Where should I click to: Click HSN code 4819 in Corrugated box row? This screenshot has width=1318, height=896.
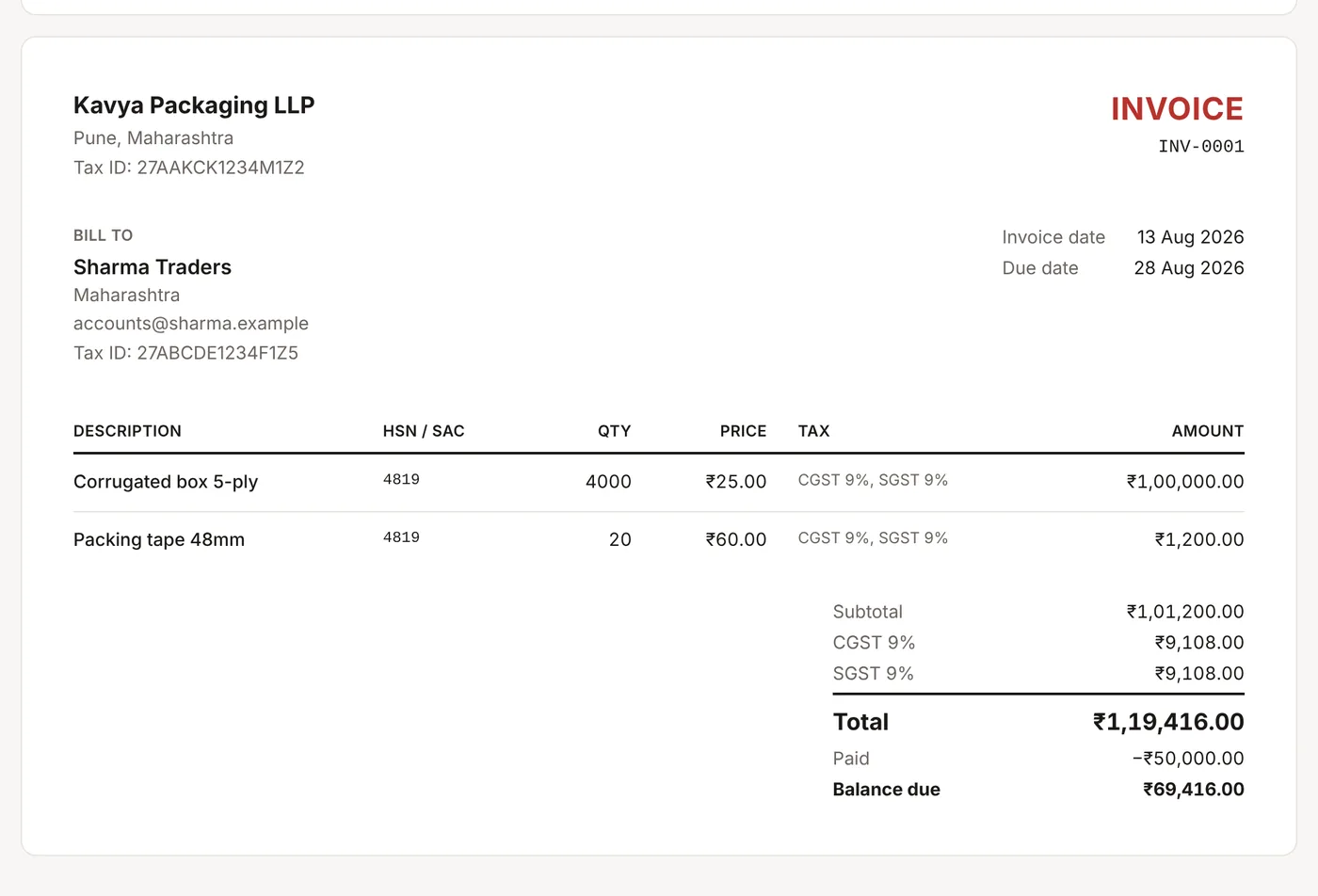pos(401,479)
